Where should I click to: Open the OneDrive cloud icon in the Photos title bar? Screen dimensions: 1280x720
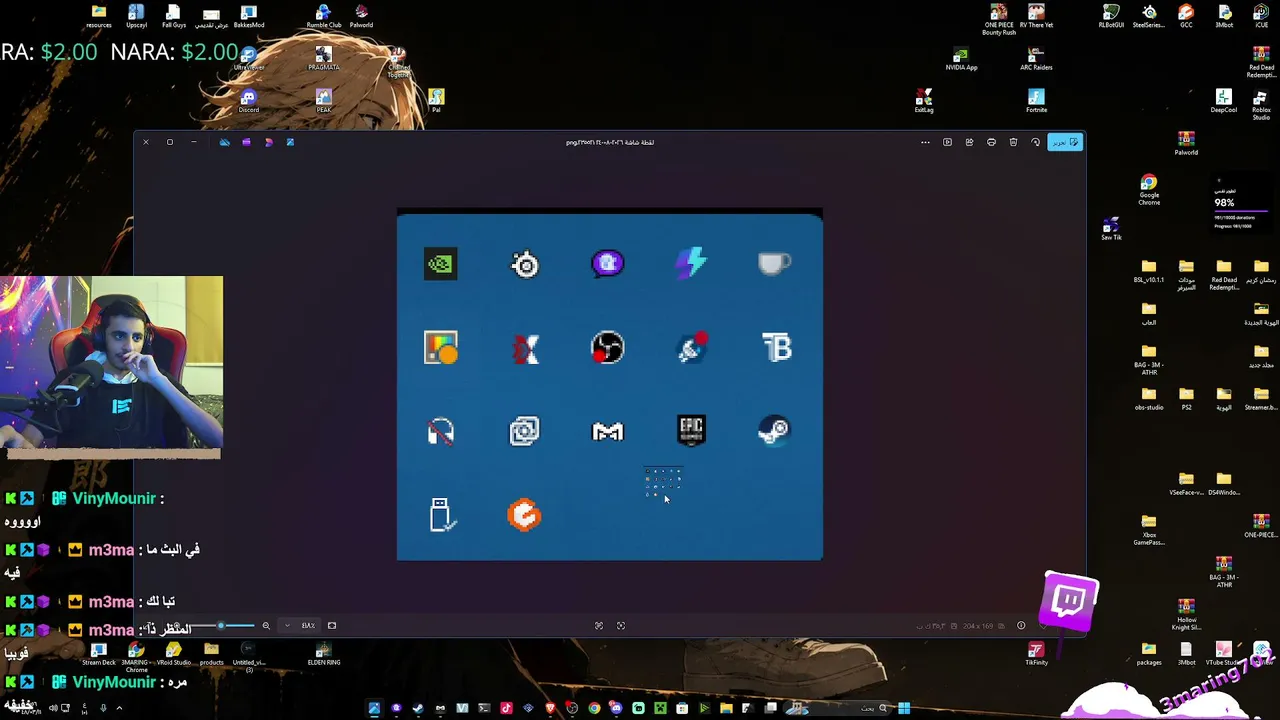224,142
